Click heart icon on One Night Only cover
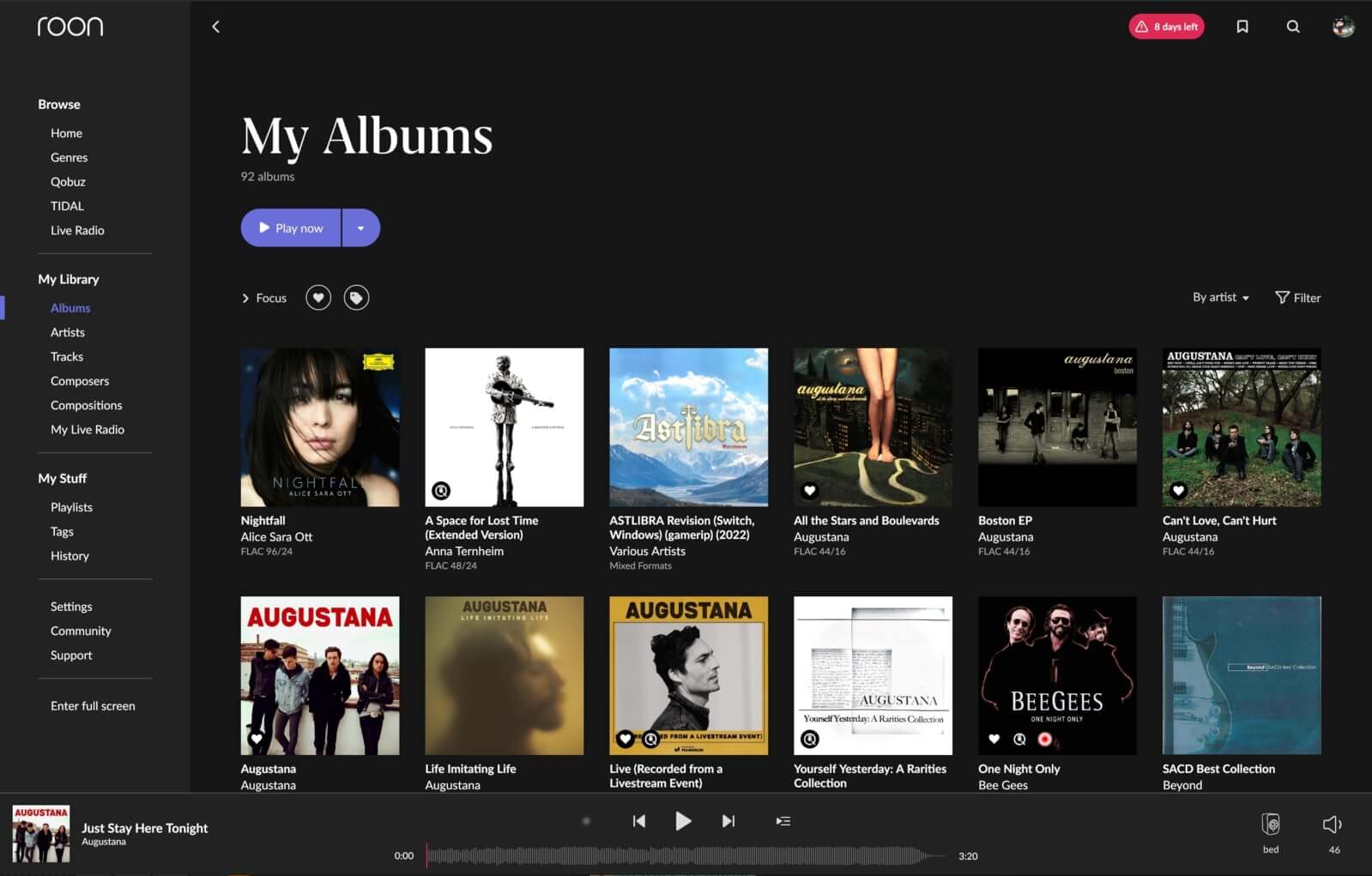This screenshot has width=1372, height=876. pyautogui.click(x=994, y=739)
